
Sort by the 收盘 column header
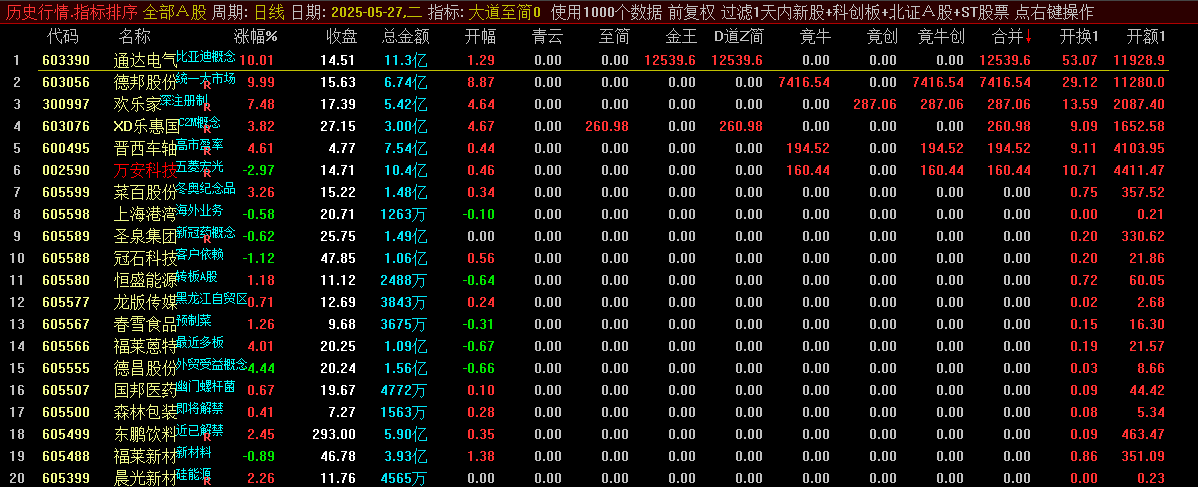(341, 36)
